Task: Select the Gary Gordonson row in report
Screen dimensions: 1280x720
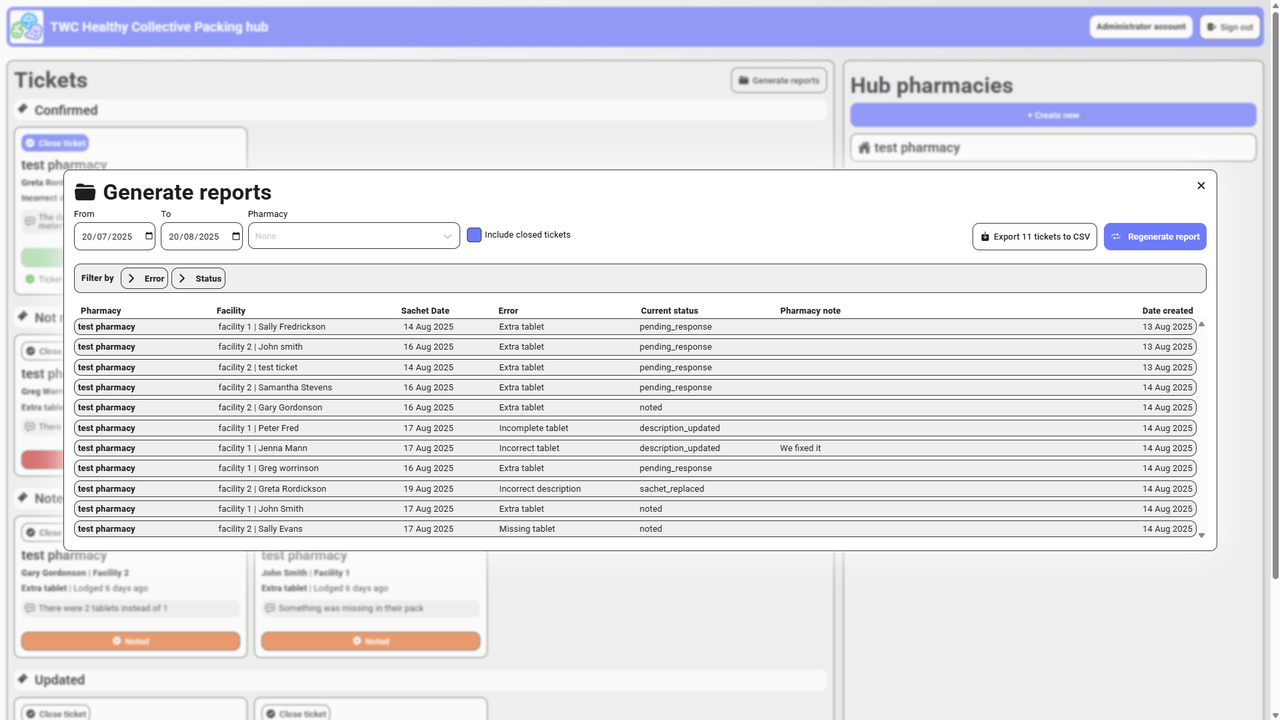Action: tap(635, 407)
